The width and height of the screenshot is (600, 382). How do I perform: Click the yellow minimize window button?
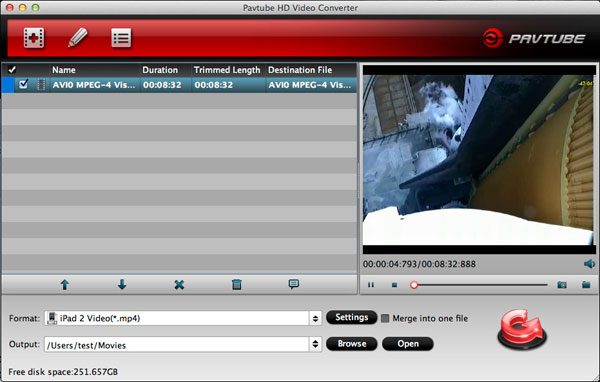[x=23, y=7]
